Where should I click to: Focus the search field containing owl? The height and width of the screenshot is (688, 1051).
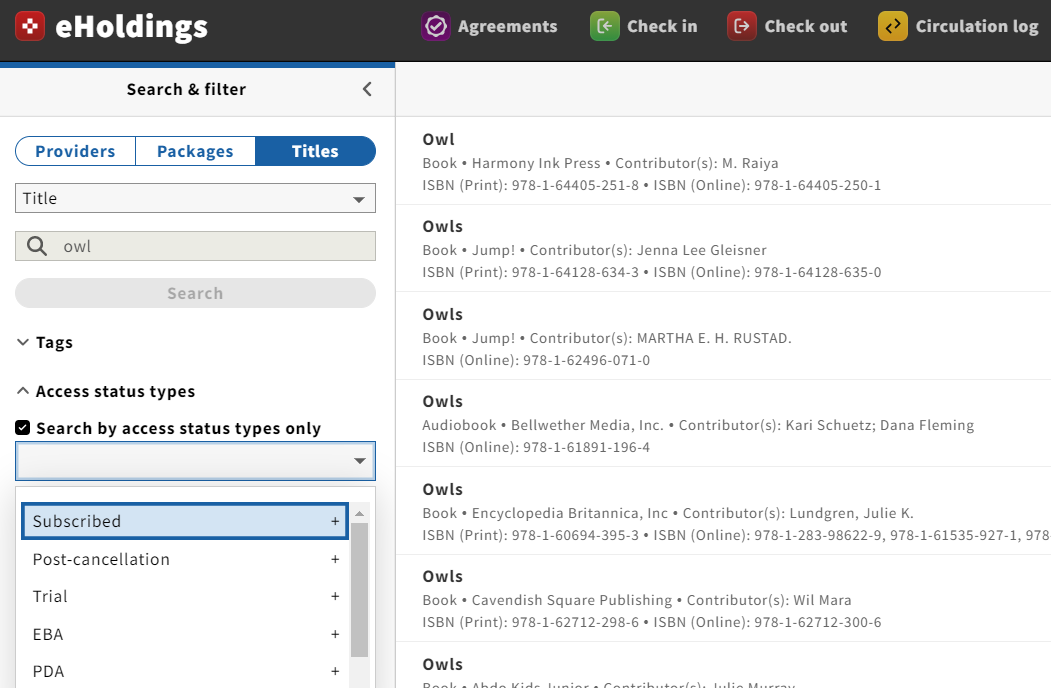(195, 246)
